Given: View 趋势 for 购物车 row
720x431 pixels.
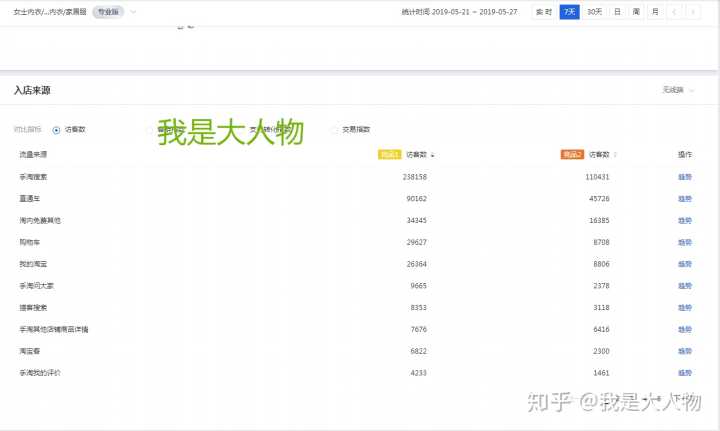Looking at the screenshot, I should [x=685, y=242].
